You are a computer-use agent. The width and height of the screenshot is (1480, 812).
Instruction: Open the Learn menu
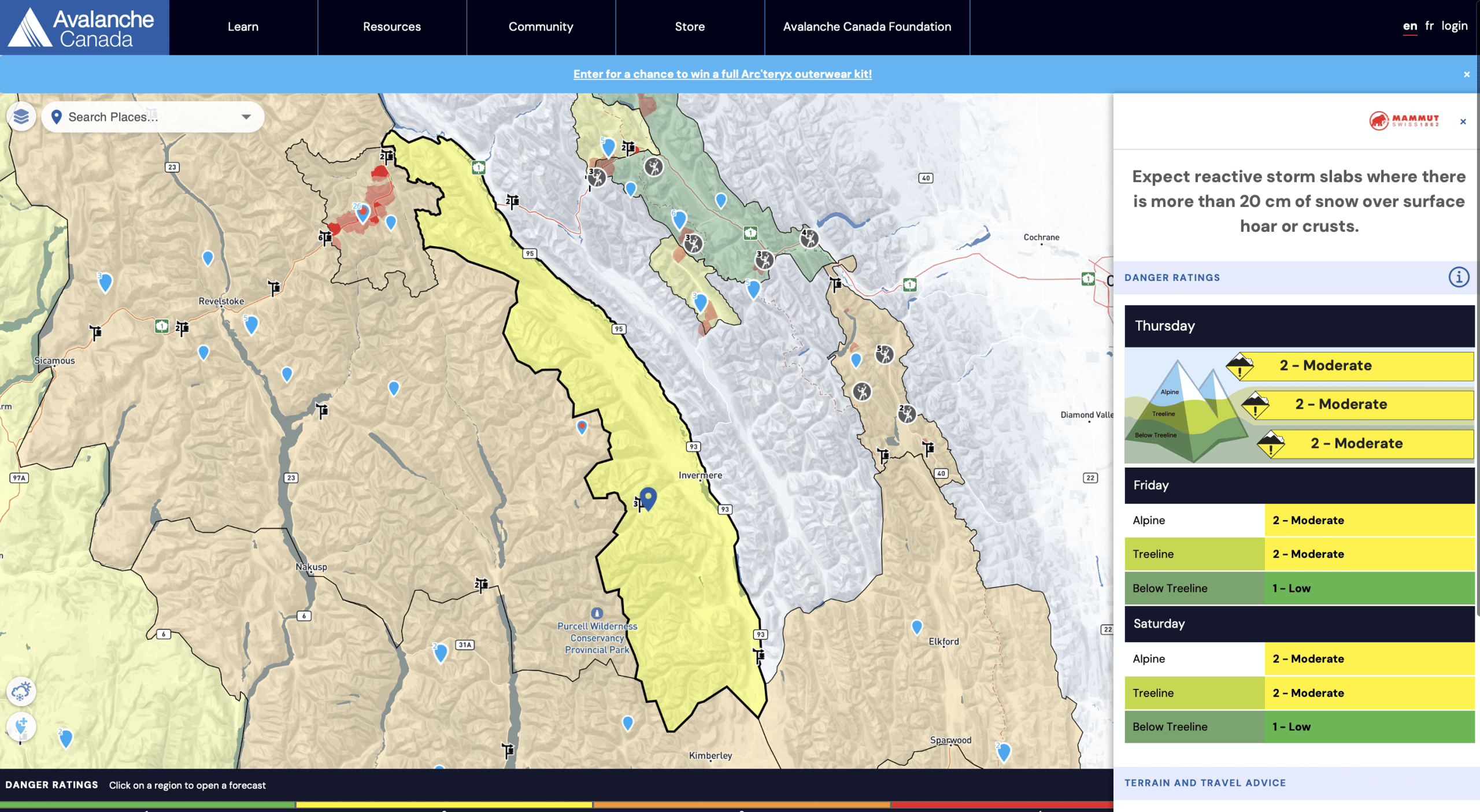pos(243,27)
